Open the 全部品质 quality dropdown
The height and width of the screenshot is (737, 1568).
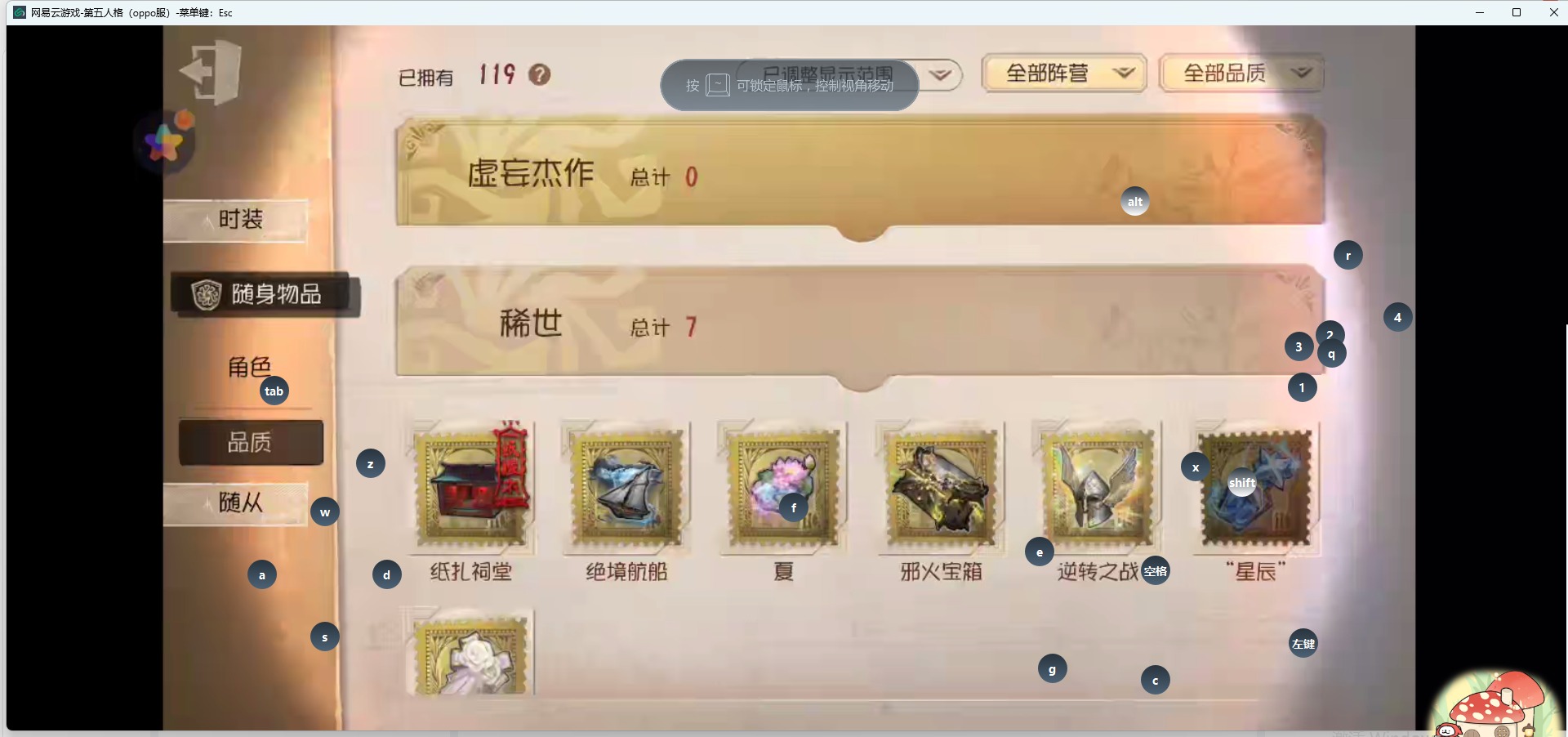[1241, 74]
